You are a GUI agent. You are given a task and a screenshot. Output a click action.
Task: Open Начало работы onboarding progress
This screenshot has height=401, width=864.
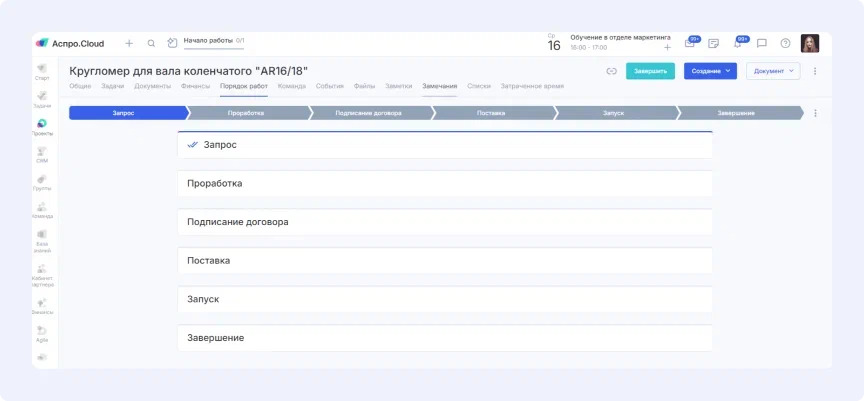pos(214,41)
